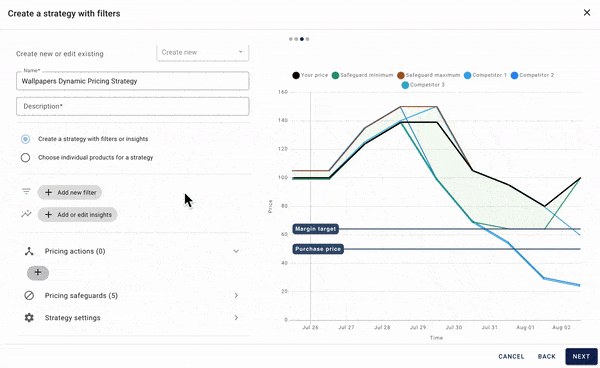This screenshot has height=368, width=600.
Task: Expand Strategy settings chevron
Action: pyautogui.click(x=236, y=318)
